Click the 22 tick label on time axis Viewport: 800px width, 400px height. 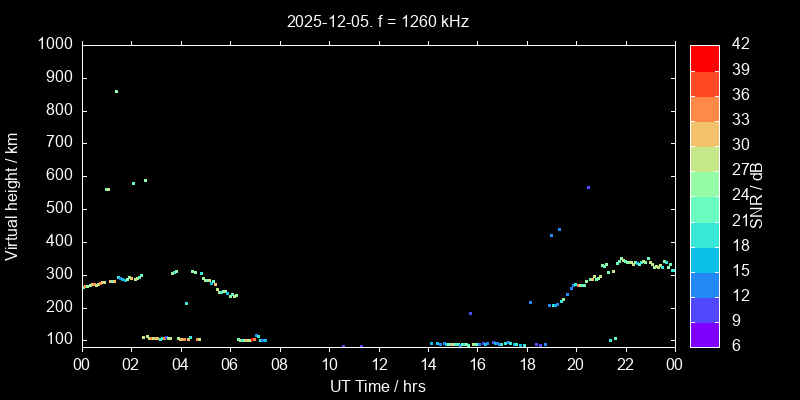[x=624, y=364]
